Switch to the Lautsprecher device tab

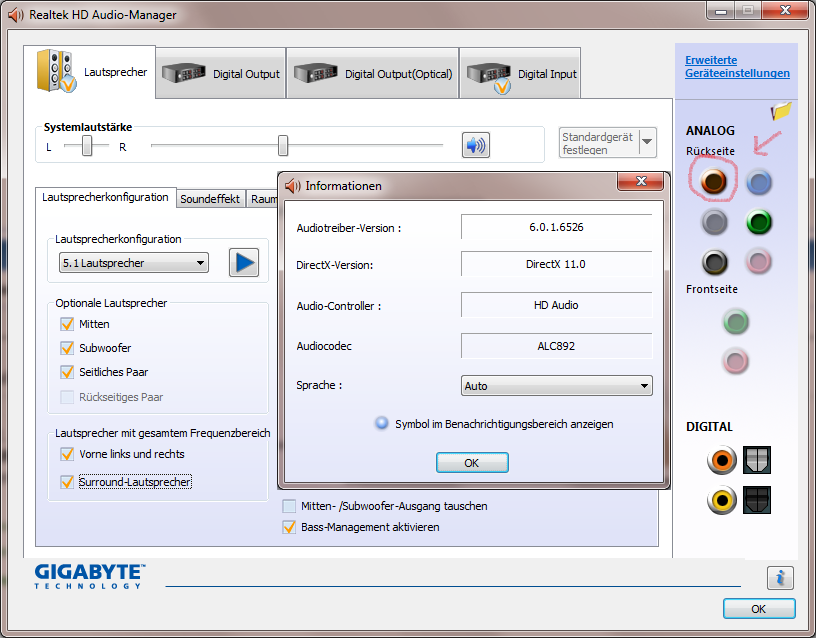pos(90,72)
